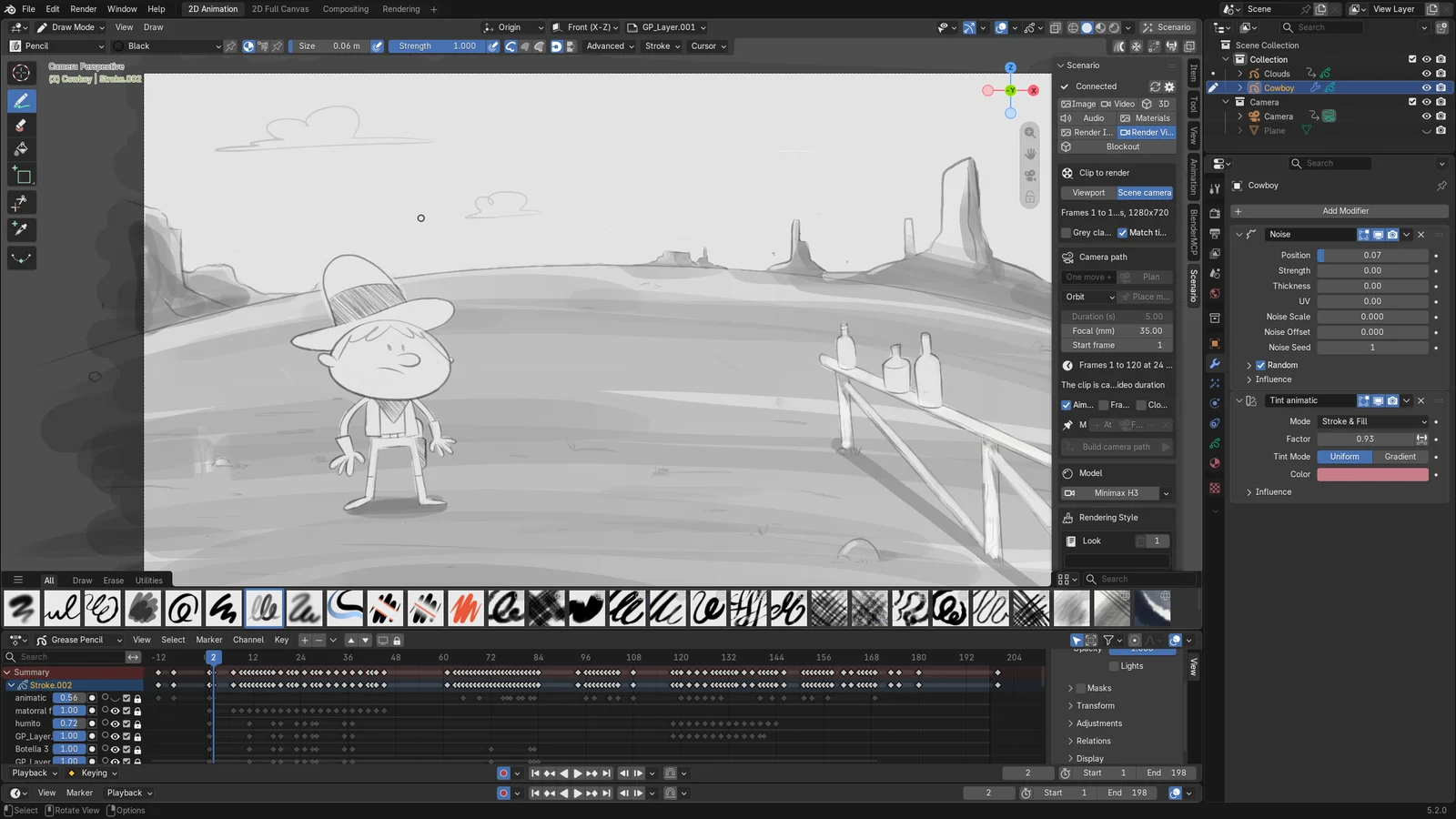The height and width of the screenshot is (819, 1456).
Task: Click the brush Strength slider
Action: [x=437, y=46]
